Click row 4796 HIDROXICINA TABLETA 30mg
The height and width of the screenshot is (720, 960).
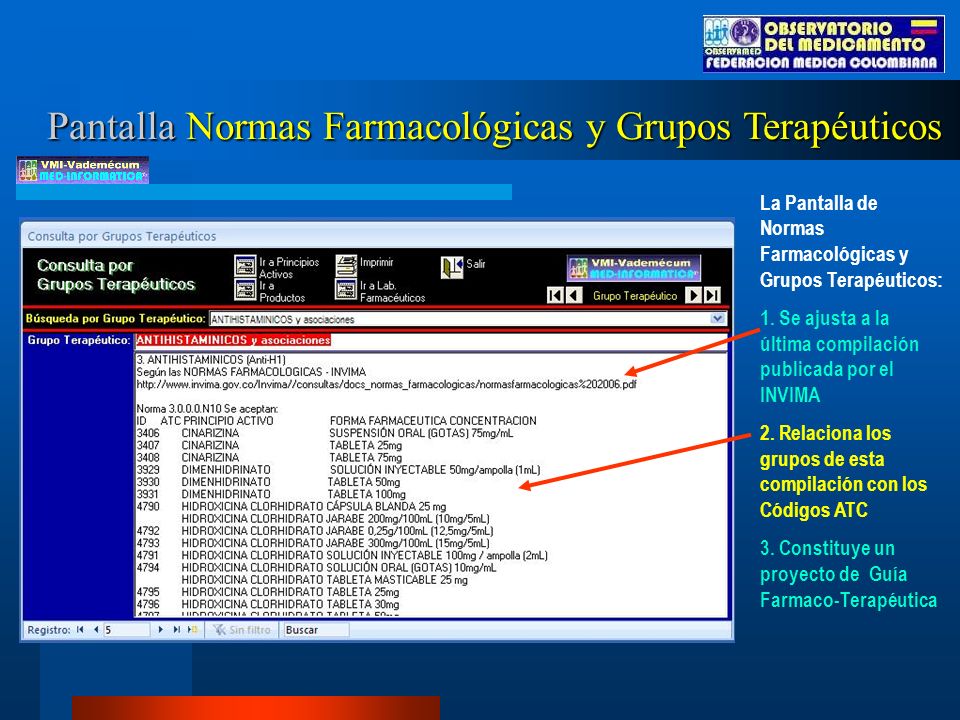pos(268,605)
